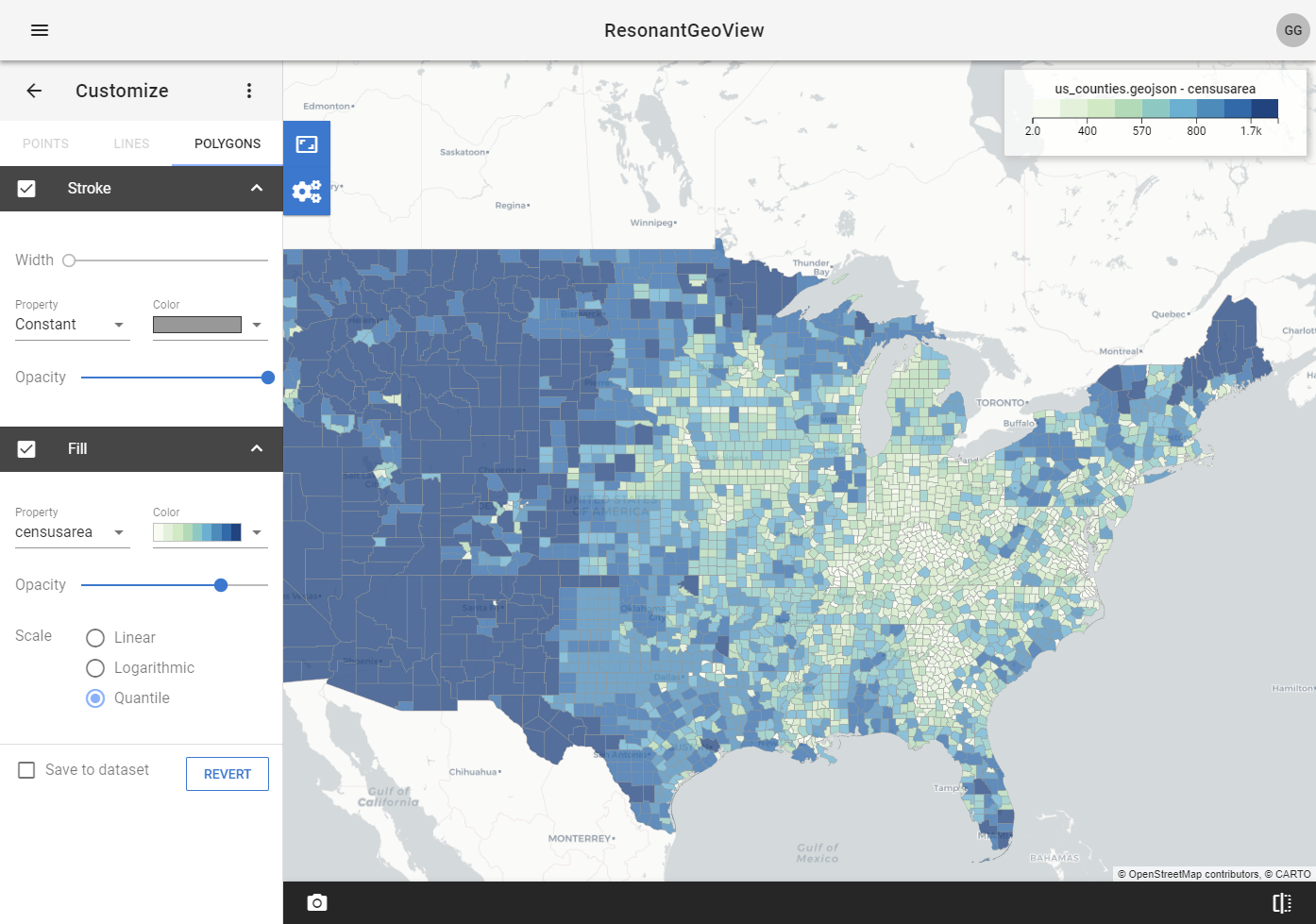The height and width of the screenshot is (924, 1316).
Task: Click the REVERT button
Action: (x=228, y=774)
